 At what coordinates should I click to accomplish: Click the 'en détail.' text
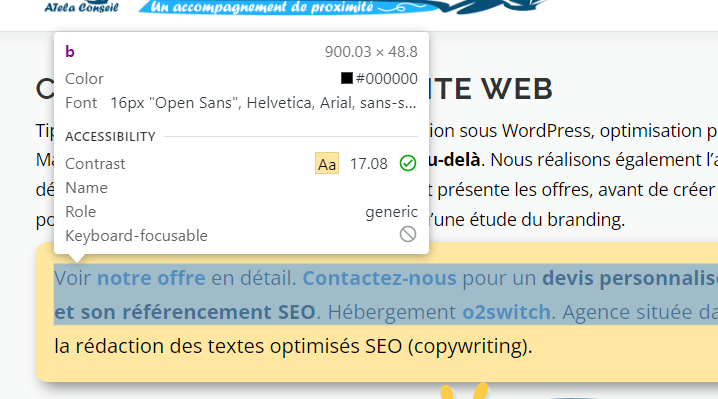(254, 278)
